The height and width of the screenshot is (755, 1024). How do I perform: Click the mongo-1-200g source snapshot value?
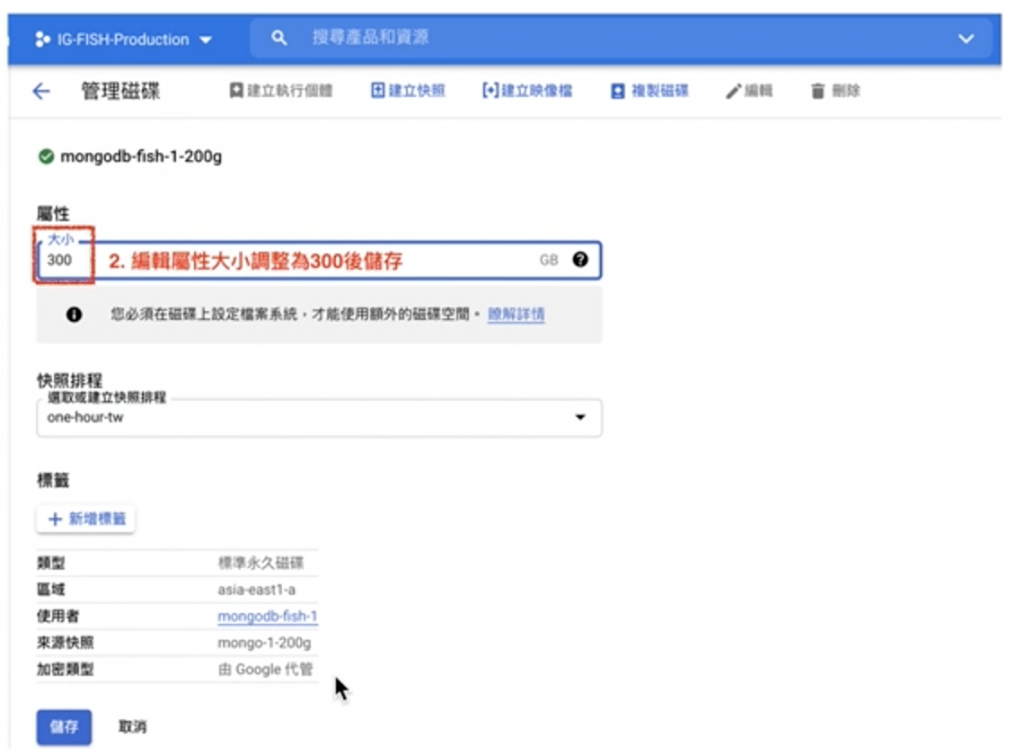(264, 643)
